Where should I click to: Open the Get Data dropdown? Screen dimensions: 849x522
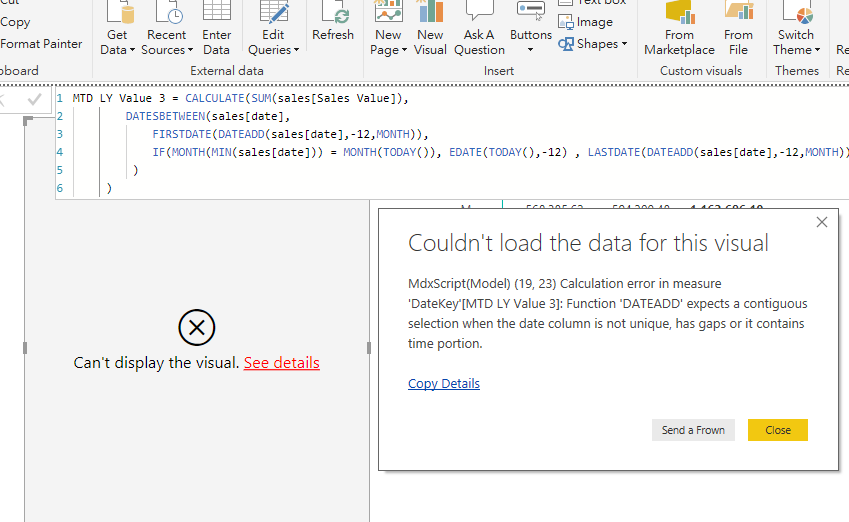click(117, 42)
